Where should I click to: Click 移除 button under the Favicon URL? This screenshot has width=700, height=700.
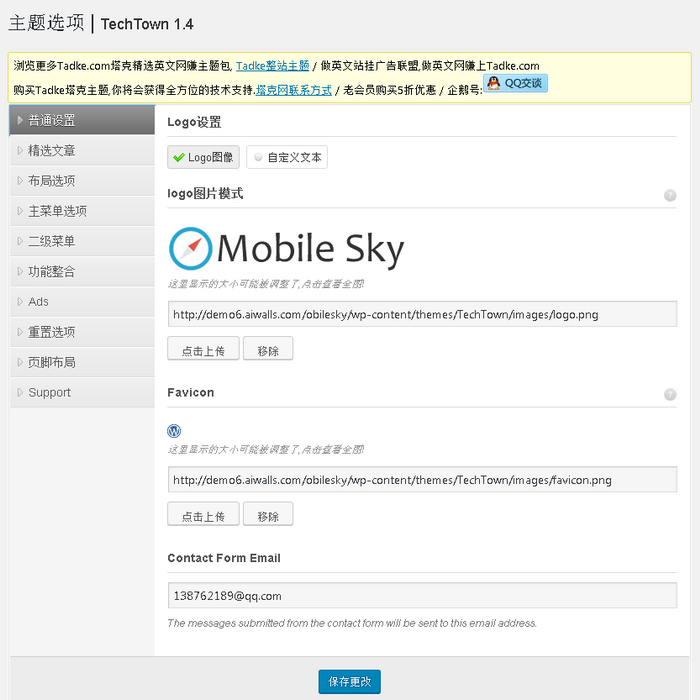tap(268, 514)
